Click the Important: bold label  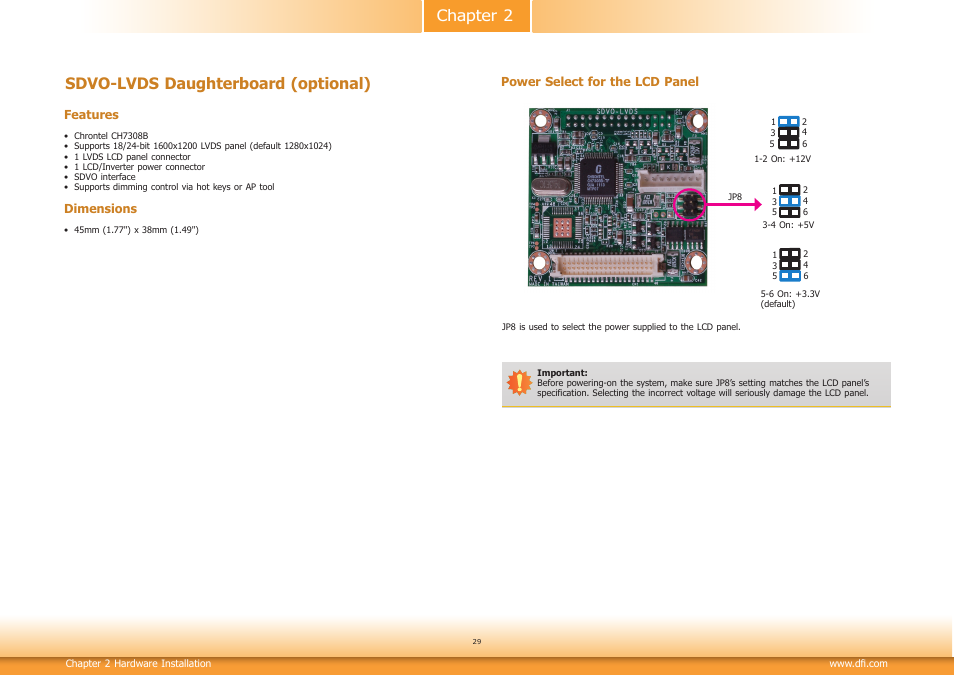click(x=562, y=372)
